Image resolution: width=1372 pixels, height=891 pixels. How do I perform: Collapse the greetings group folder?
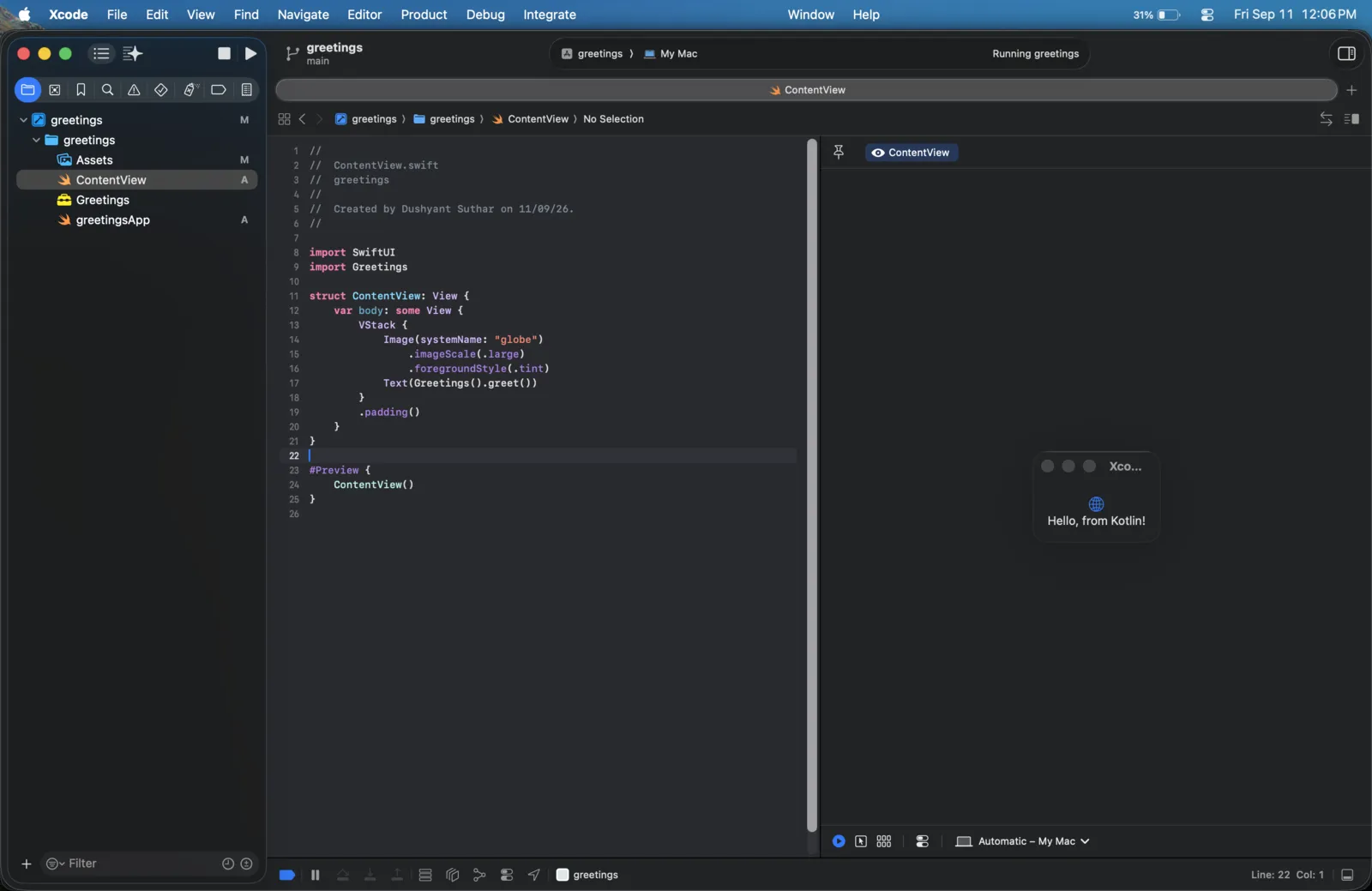coord(36,140)
